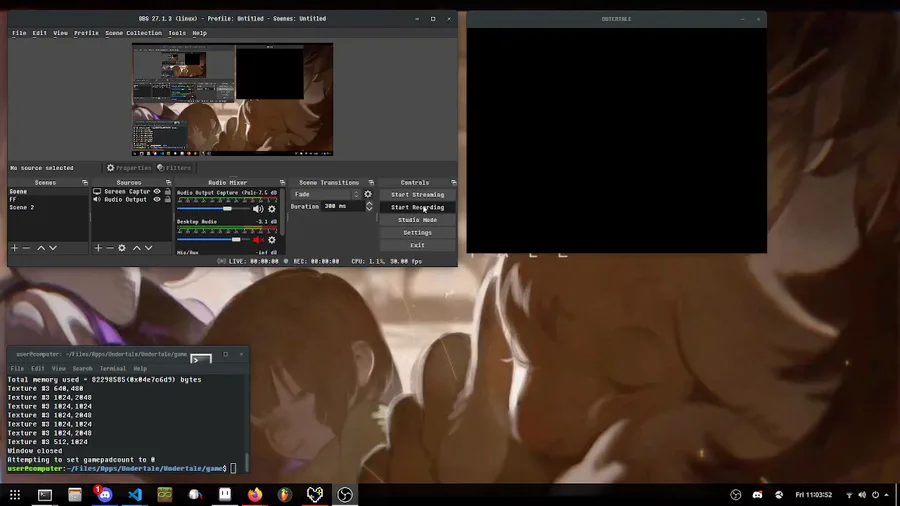The image size is (900, 506).
Task: Open Terminal from the taskbar
Action: pos(45,495)
